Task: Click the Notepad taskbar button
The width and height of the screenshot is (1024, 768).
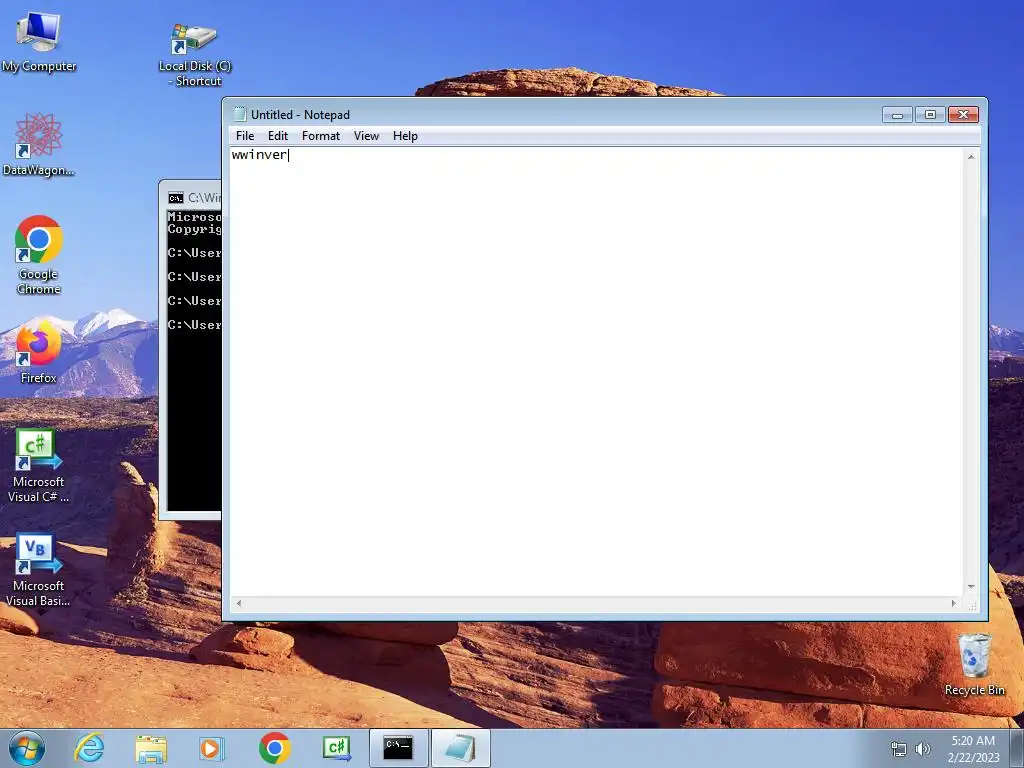Action: (x=460, y=748)
